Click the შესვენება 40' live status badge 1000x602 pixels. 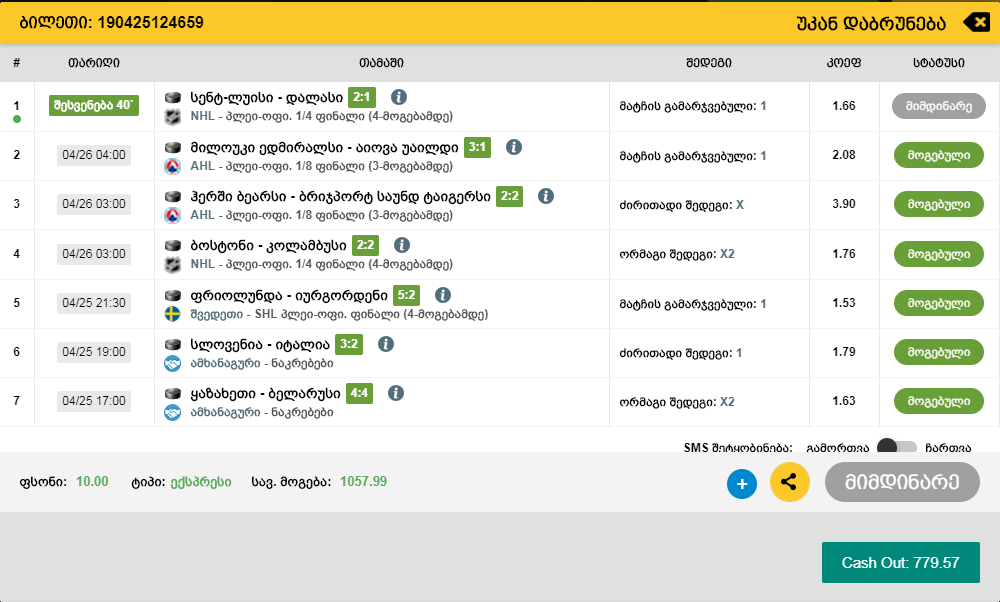(x=94, y=105)
